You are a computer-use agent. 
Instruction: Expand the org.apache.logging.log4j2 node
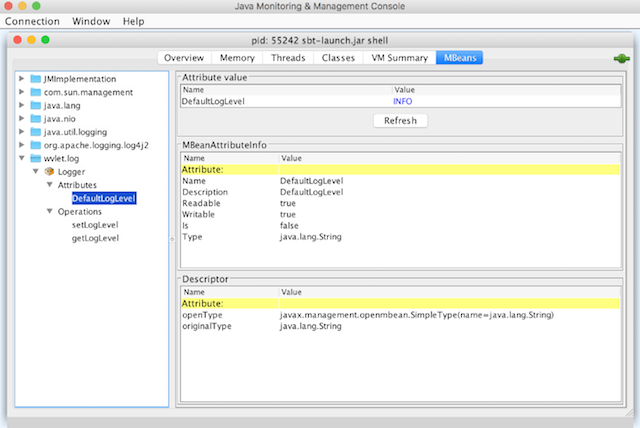click(22, 145)
